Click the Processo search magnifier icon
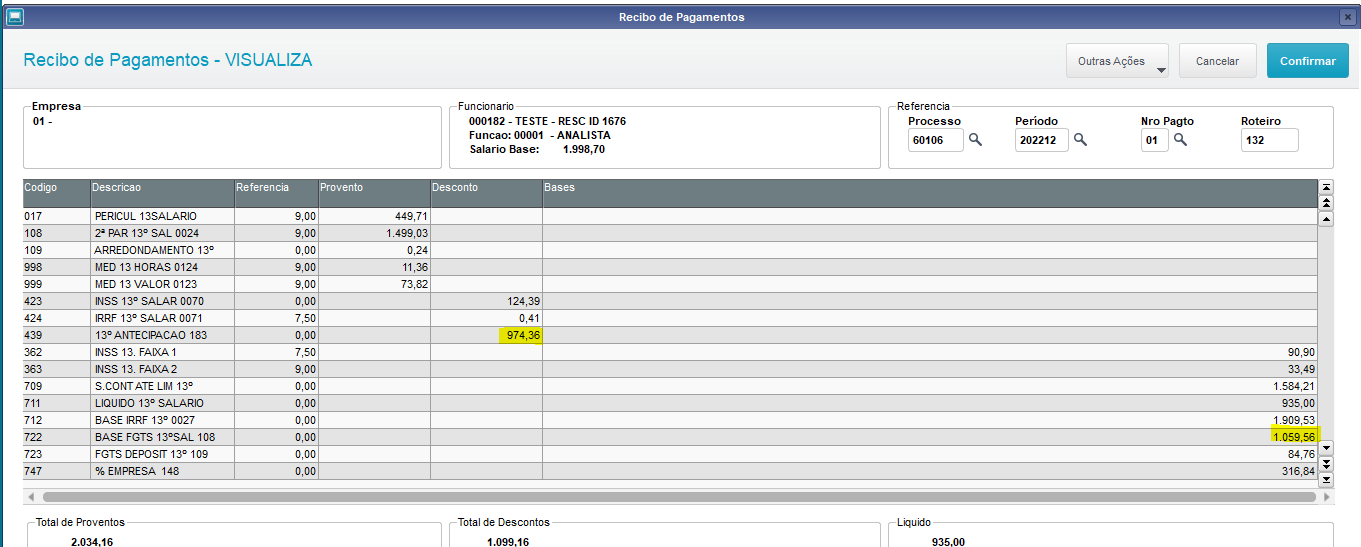Image resolution: width=1361 pixels, height=547 pixels. coord(975,140)
